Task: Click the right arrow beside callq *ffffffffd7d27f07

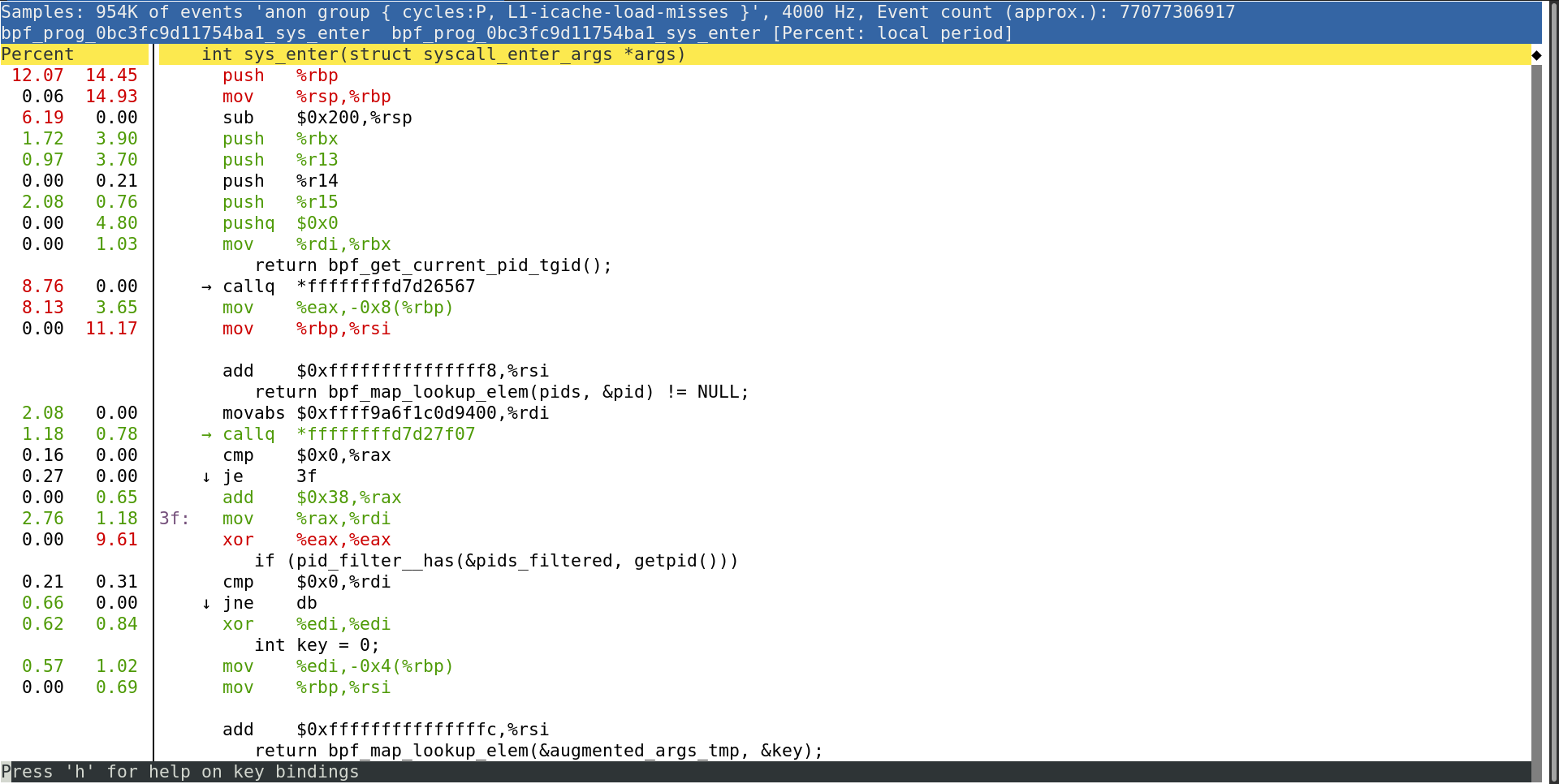Action: pyautogui.click(x=206, y=435)
